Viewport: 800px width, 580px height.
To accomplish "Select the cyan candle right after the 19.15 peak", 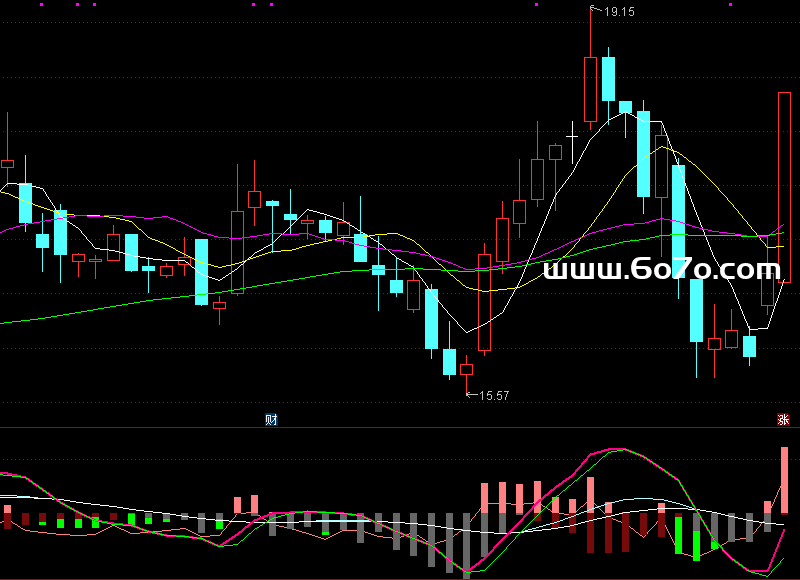I will click(x=608, y=78).
